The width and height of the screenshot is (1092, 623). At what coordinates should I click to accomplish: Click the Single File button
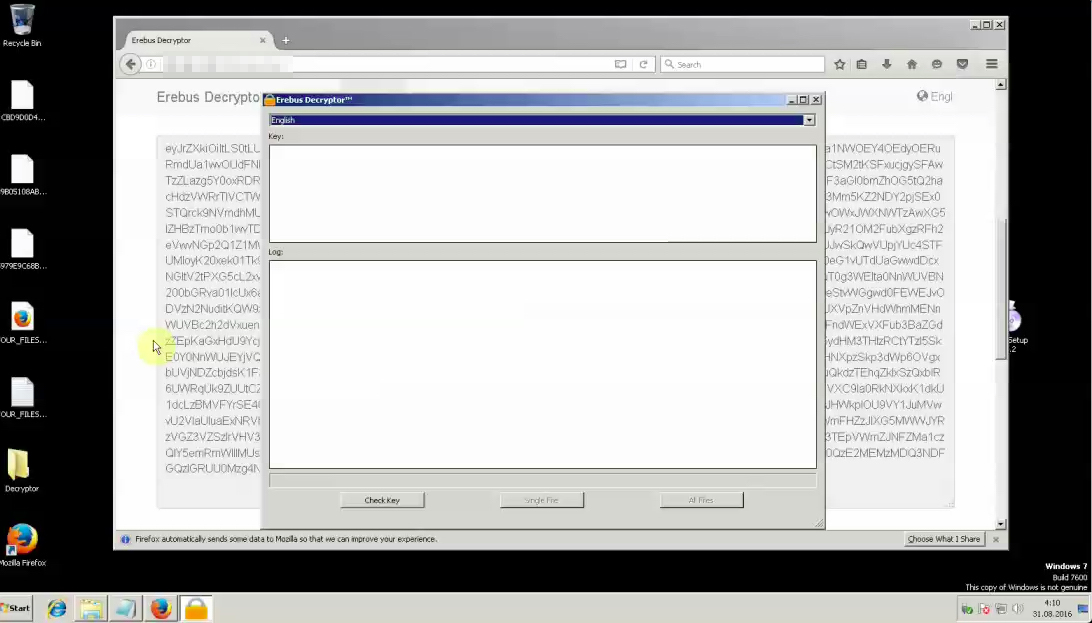coord(541,500)
